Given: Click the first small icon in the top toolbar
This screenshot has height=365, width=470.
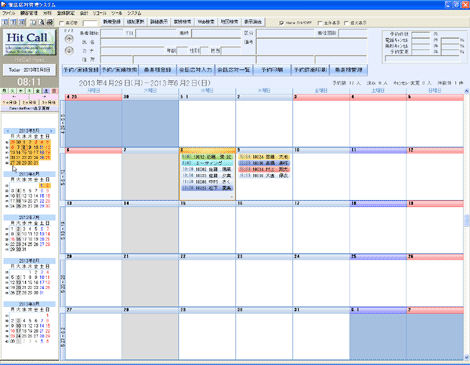Looking at the screenshot, I should 5,22.
